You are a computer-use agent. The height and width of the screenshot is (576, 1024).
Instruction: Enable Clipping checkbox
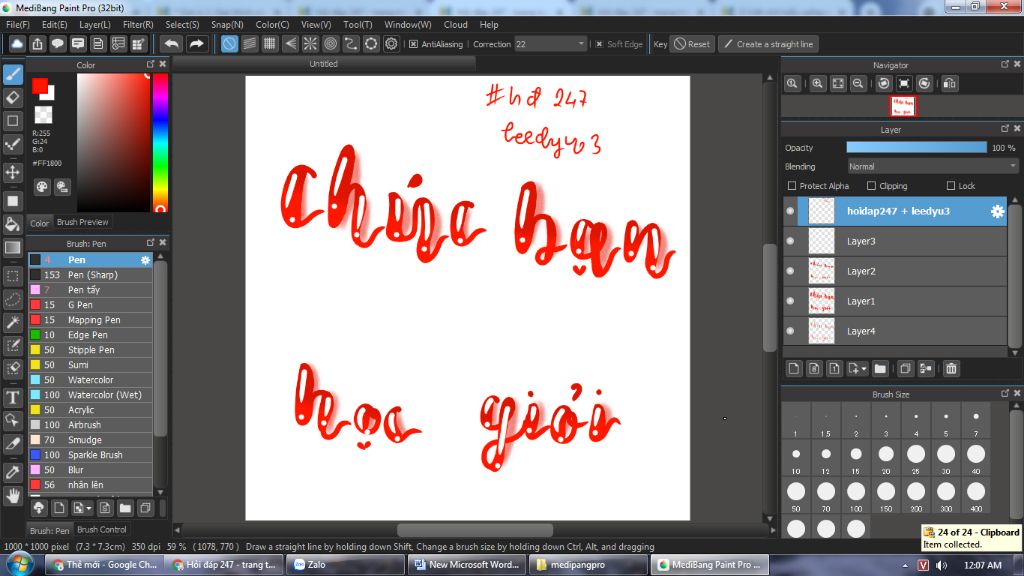871,186
